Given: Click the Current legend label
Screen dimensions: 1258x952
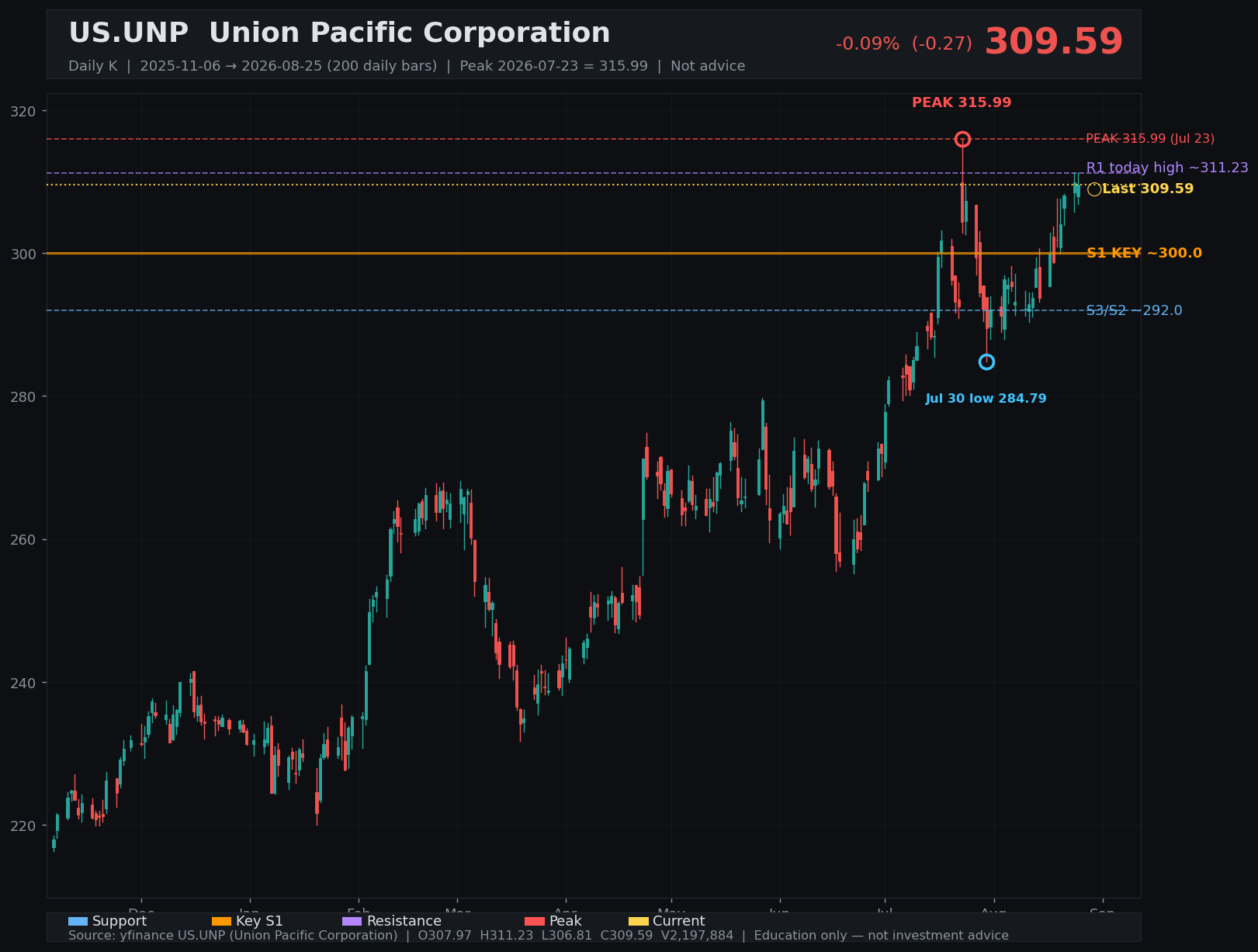Looking at the screenshot, I should click(678, 921).
